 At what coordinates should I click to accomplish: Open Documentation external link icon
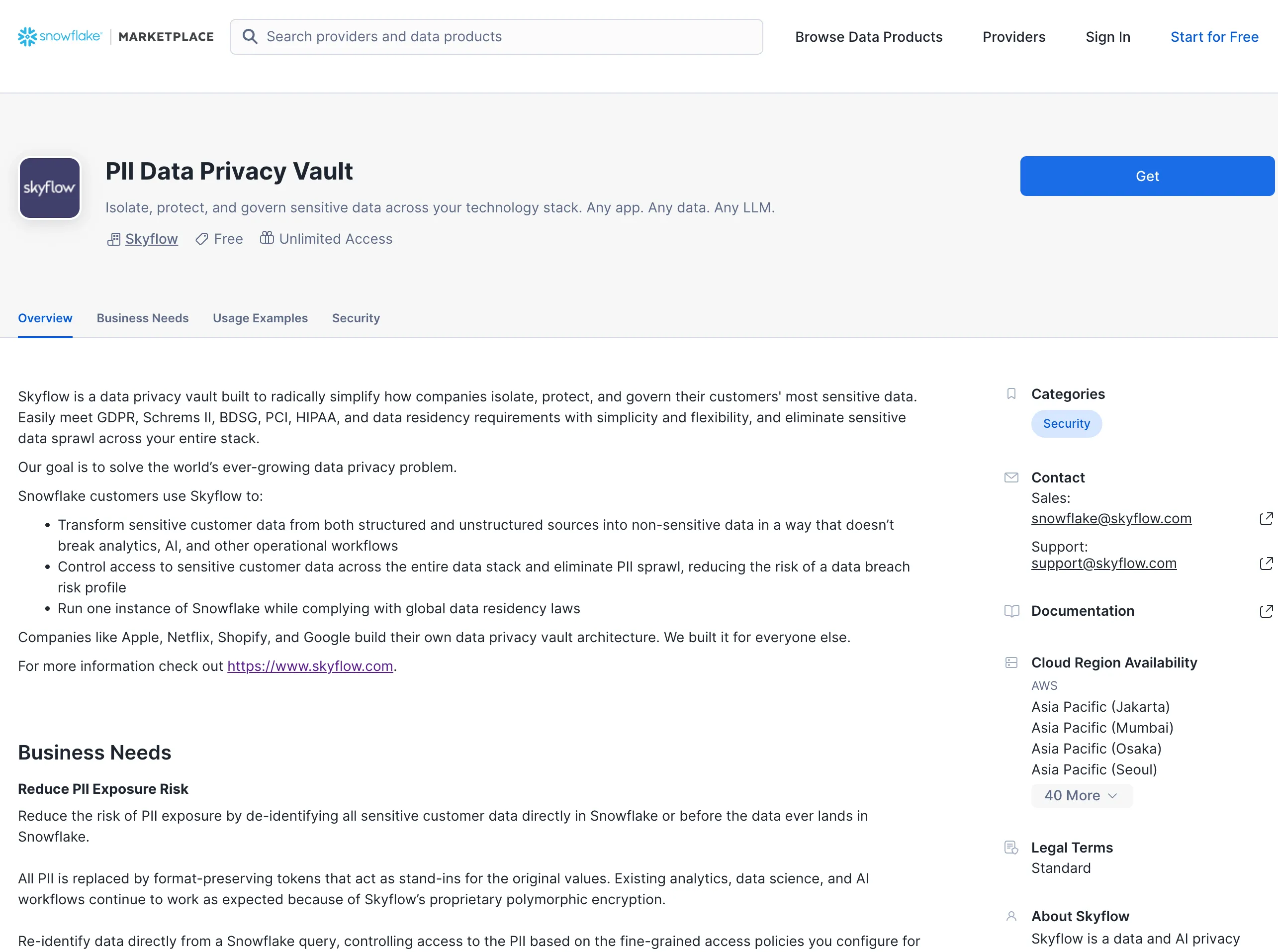tap(1266, 611)
